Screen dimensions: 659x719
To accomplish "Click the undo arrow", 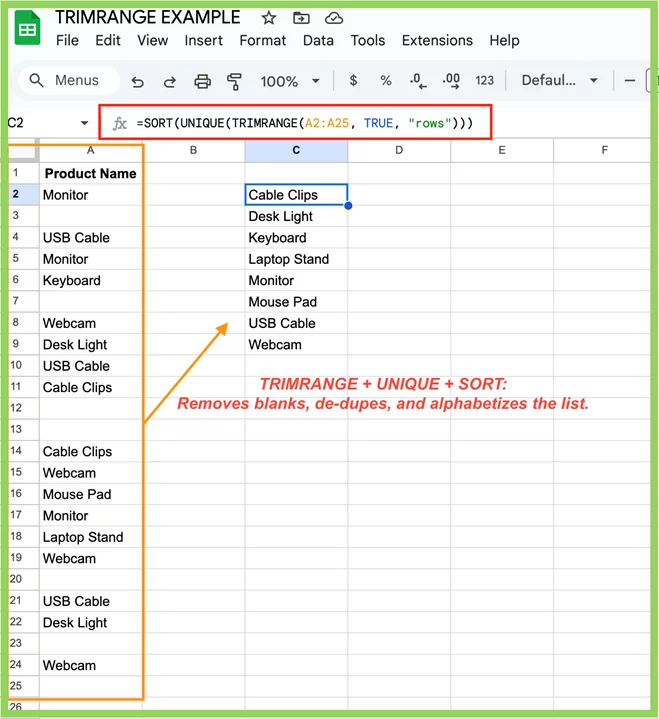I will (138, 81).
